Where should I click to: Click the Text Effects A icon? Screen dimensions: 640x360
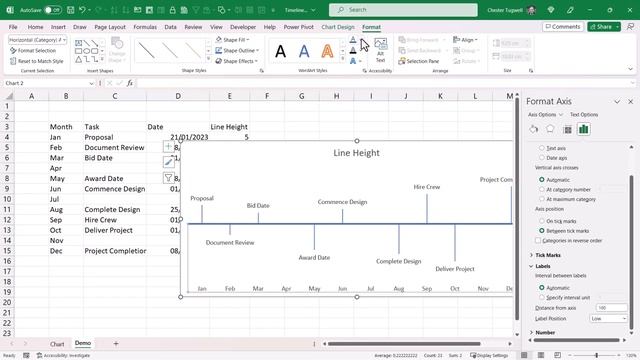(x=353, y=61)
